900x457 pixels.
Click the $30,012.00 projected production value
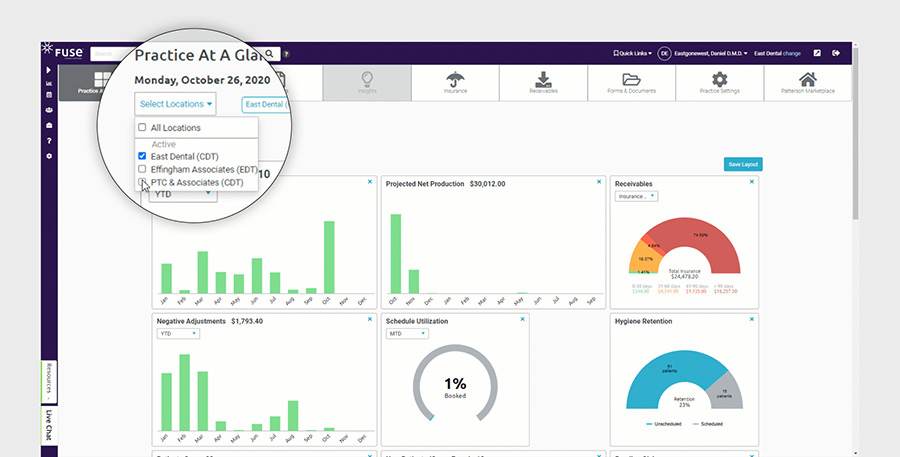tap(487, 184)
